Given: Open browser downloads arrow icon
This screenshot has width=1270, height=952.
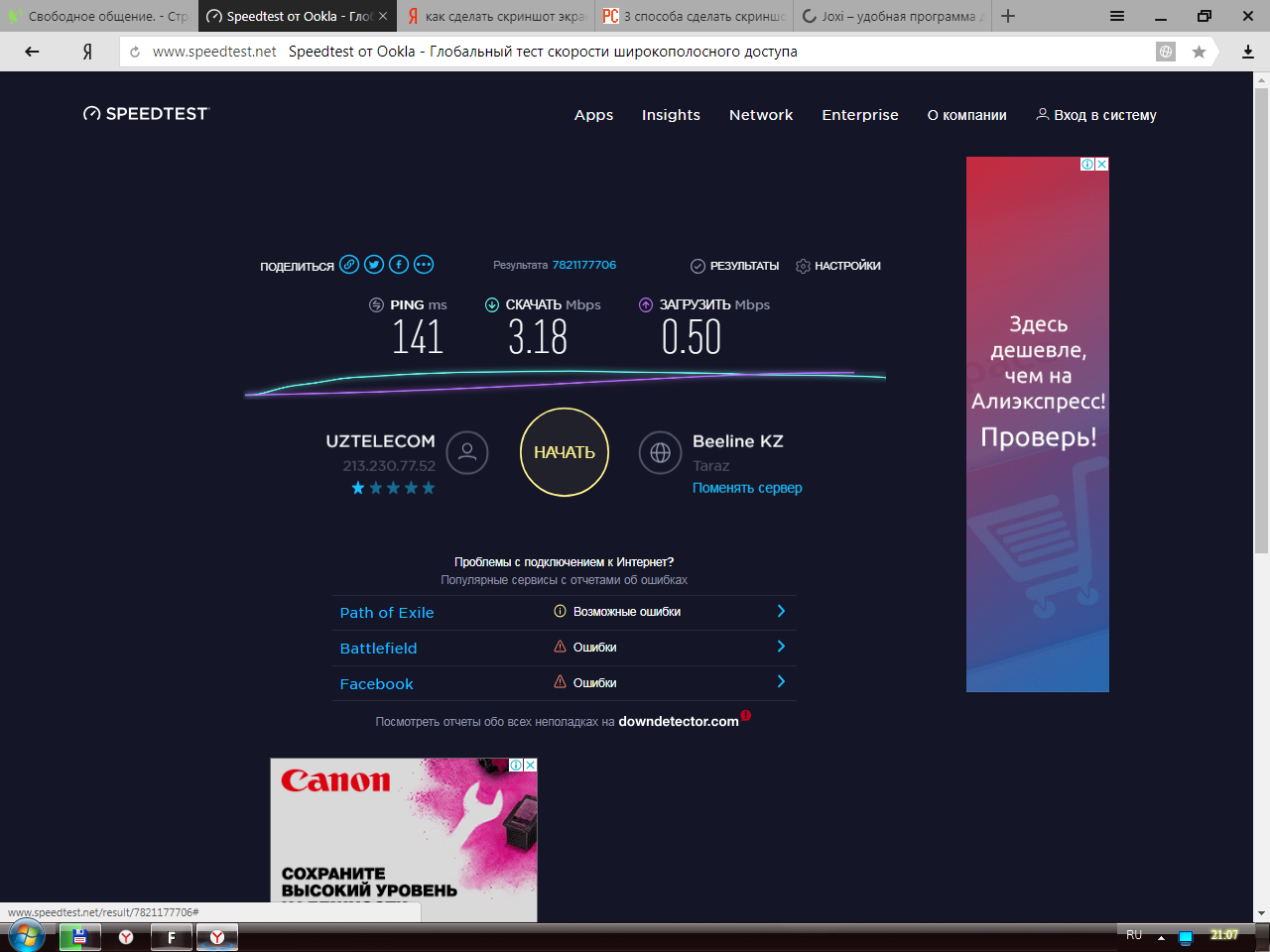Looking at the screenshot, I should pos(1248,52).
